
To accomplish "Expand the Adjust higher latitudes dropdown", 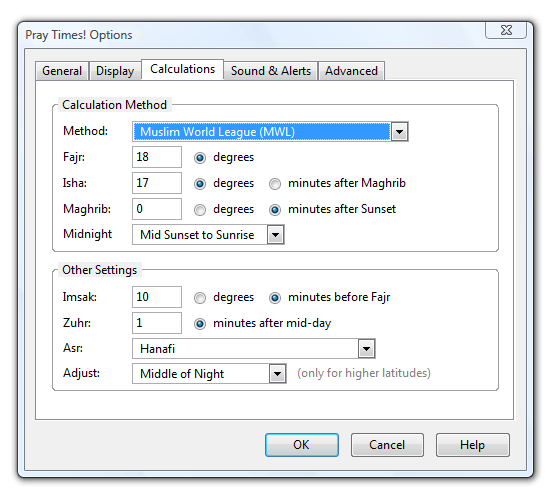I will pos(277,374).
